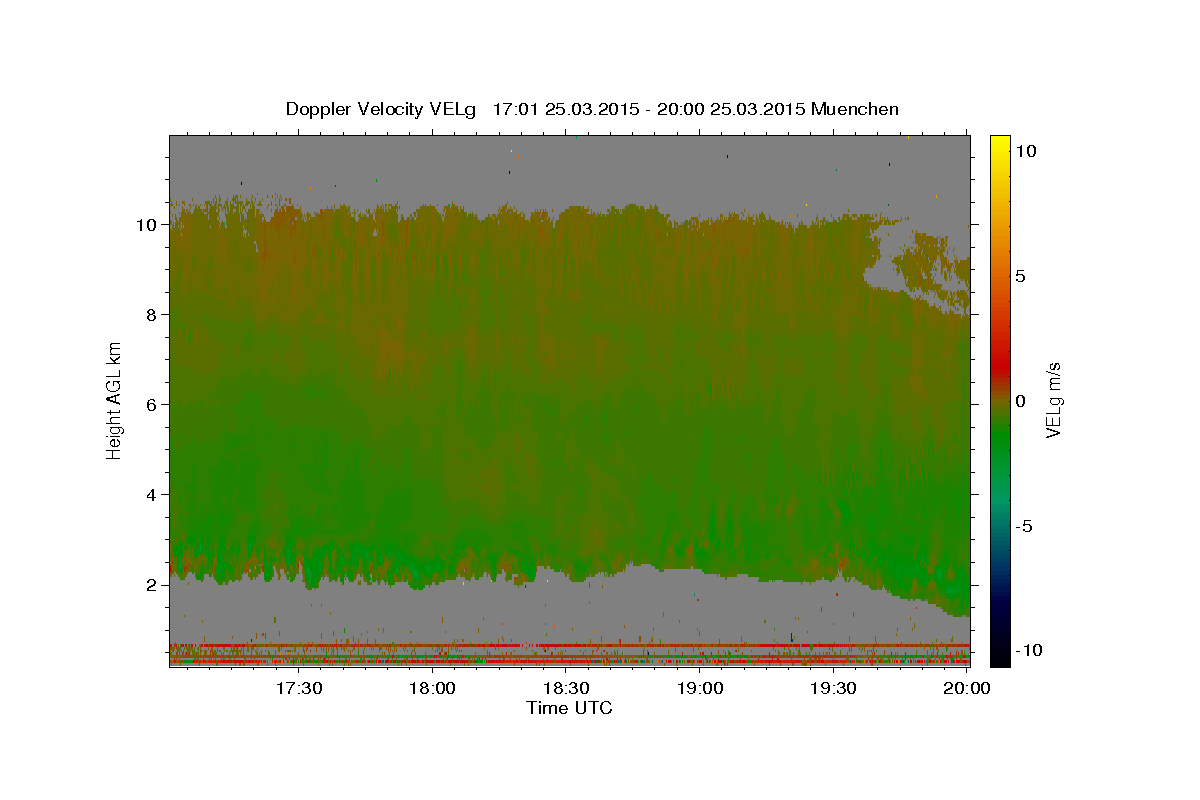Click the height axis label '10'
Viewport: 1200px width, 800px height.
tap(148, 225)
